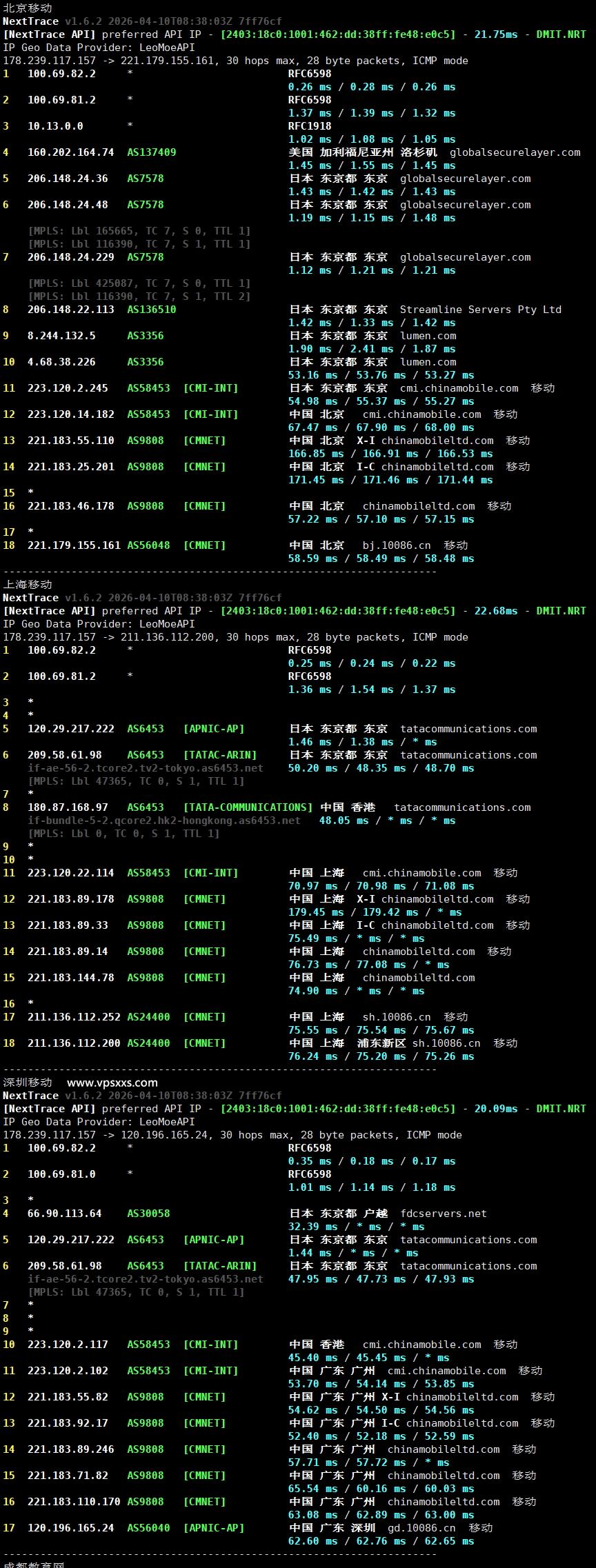
Task: Click hop IP 206.148.24.36
Action: click(x=68, y=179)
